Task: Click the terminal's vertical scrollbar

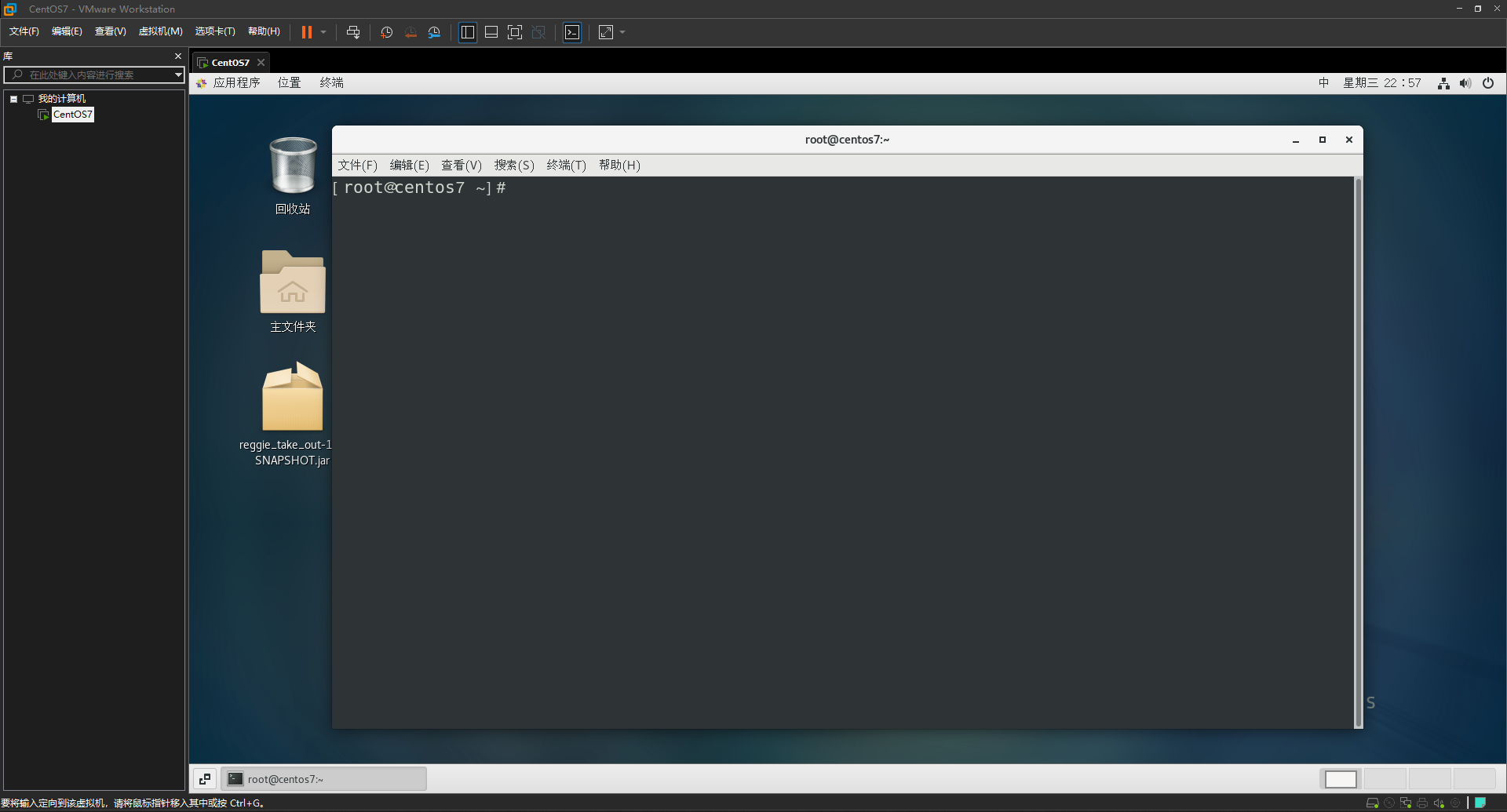Action: coord(1358,452)
